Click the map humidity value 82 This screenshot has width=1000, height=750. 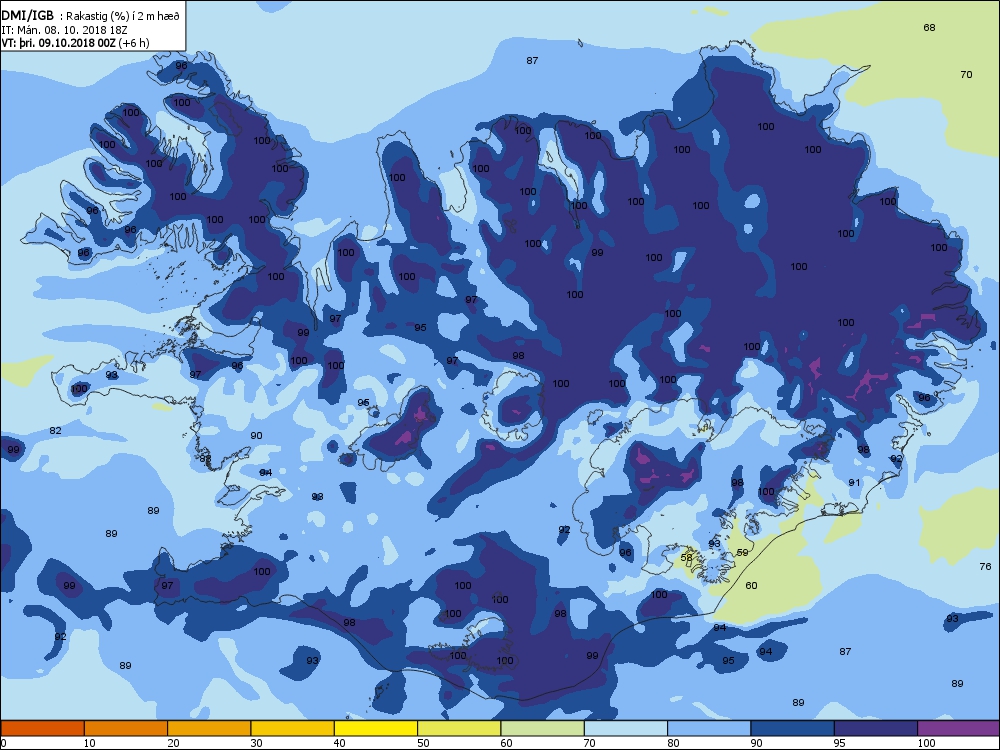coord(55,430)
